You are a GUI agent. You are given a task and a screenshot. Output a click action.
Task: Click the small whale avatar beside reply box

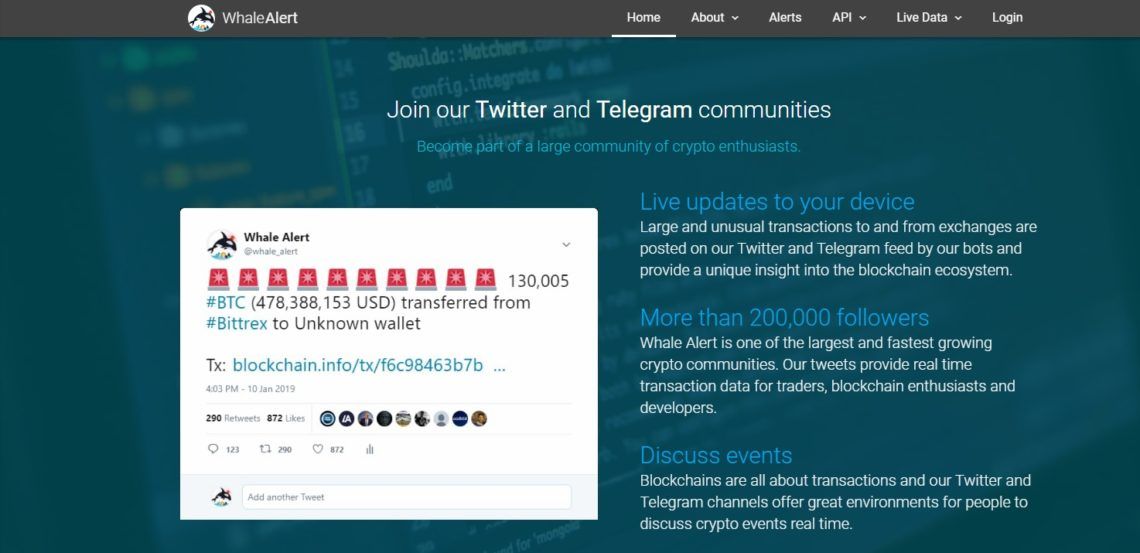click(222, 497)
